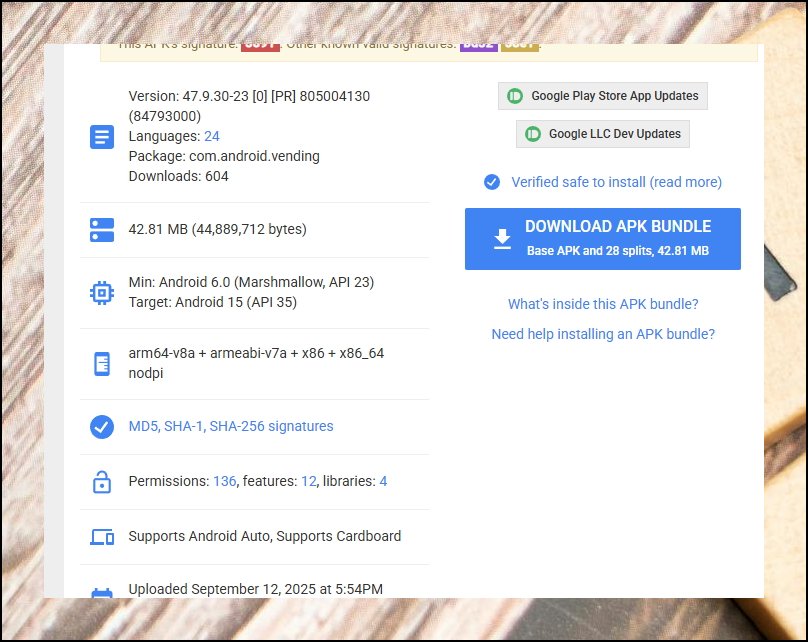The image size is (808, 642).
Task: Click Base APK and 28 splits subtitle
Action: pyautogui.click(x=618, y=251)
